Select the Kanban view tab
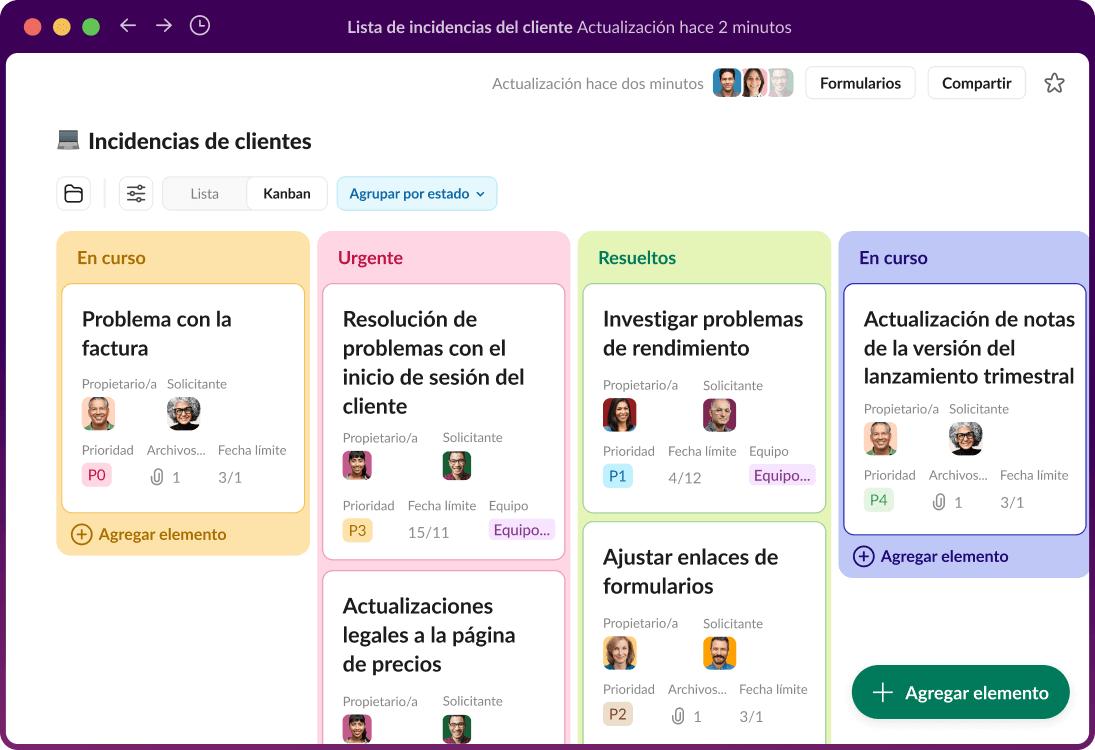The height and width of the screenshot is (750, 1095). click(x=286, y=193)
